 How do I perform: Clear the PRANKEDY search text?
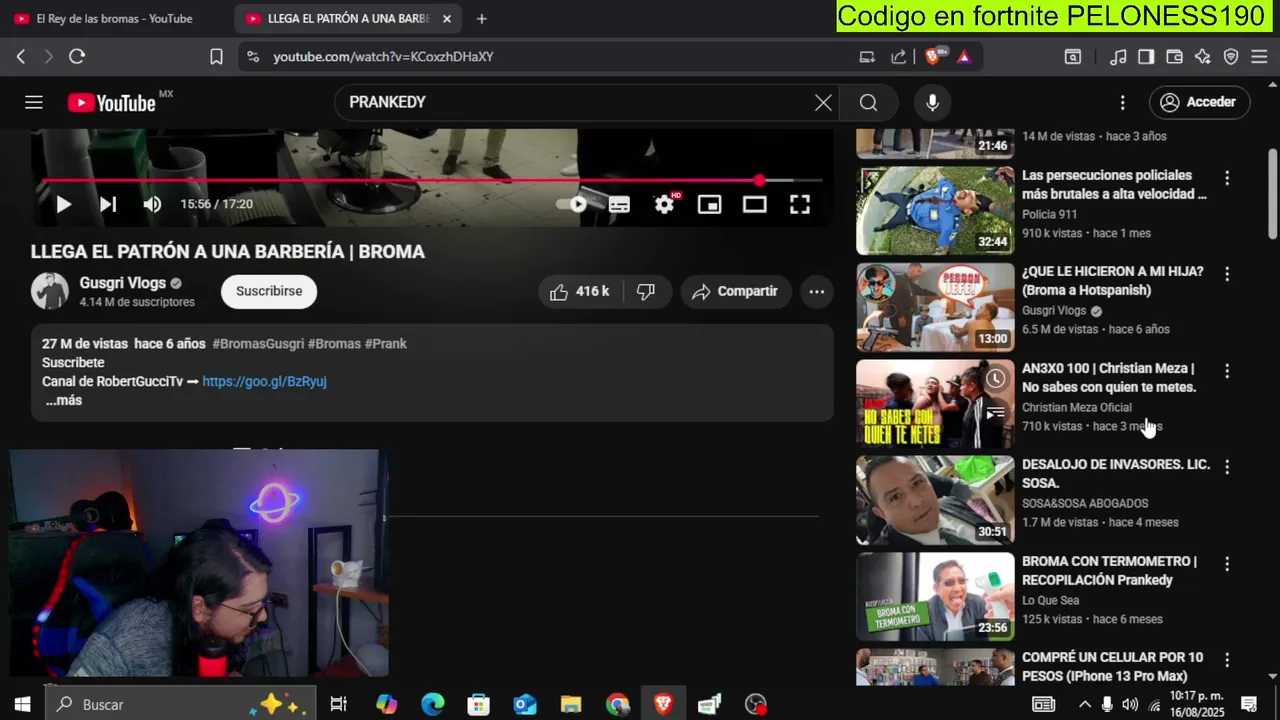[x=823, y=102]
